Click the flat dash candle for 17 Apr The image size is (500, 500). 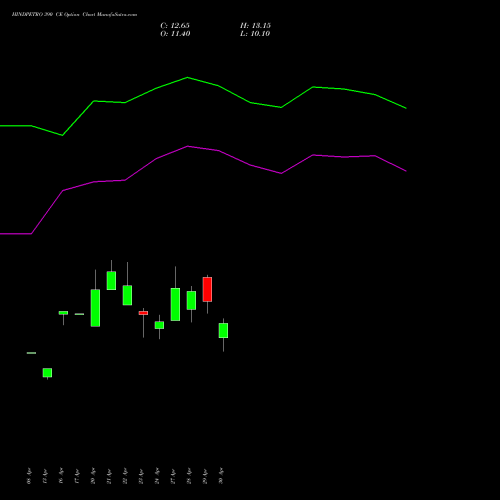point(79,314)
